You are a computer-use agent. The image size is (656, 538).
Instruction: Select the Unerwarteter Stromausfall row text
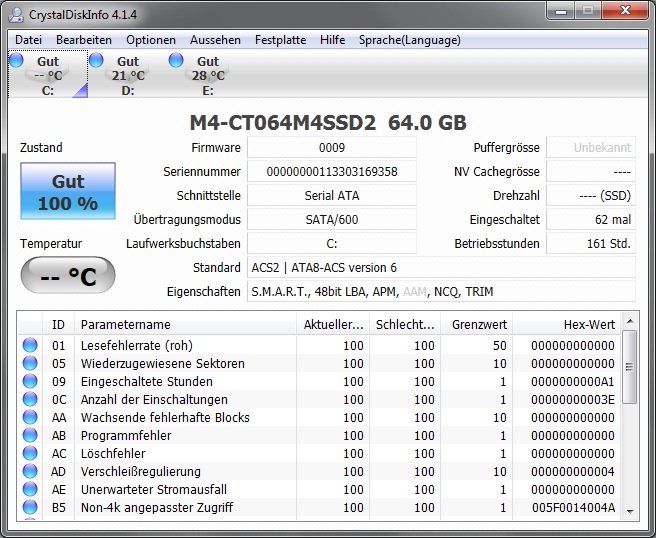pyautogui.click(x=154, y=489)
